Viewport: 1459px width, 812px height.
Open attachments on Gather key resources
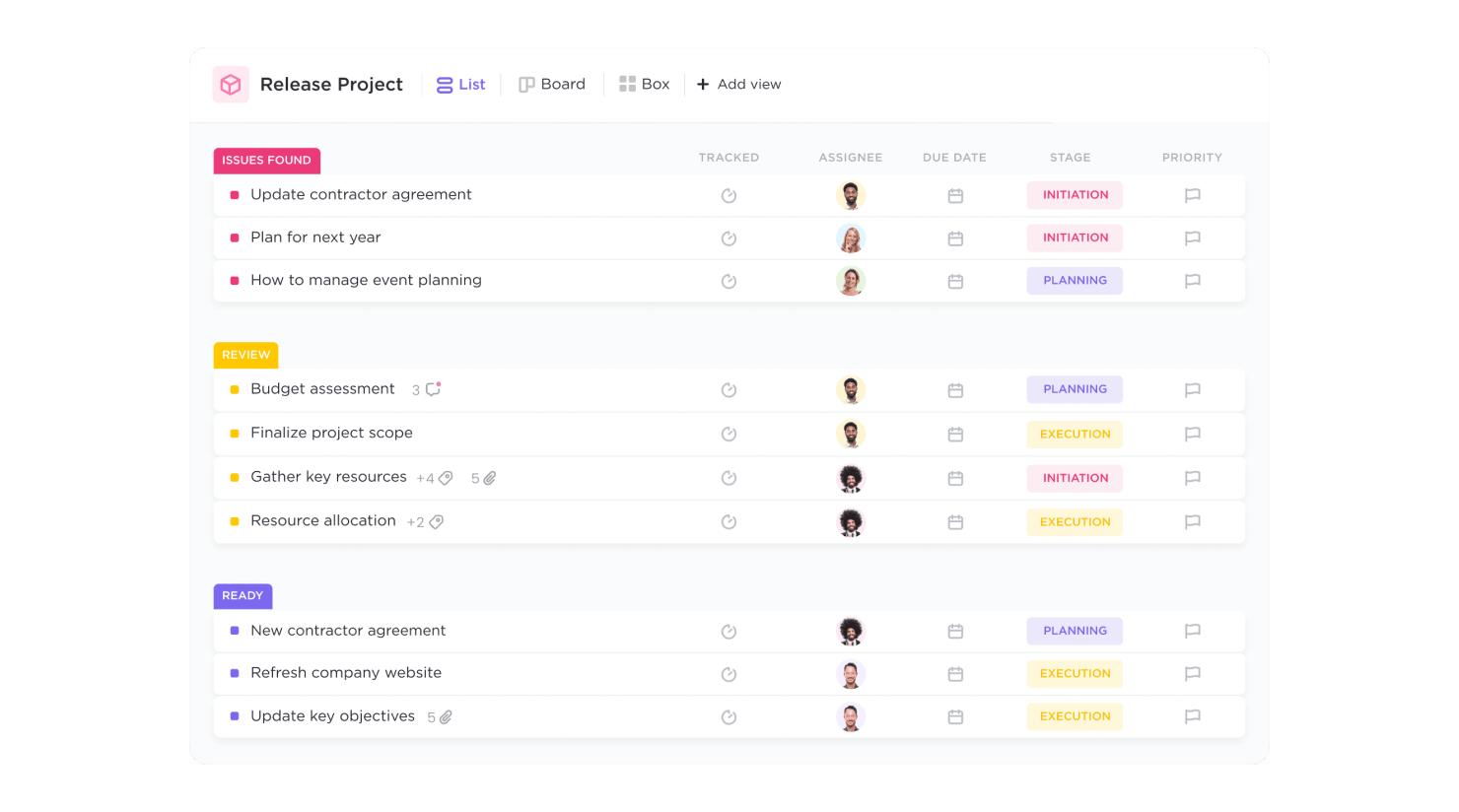[x=490, y=478]
